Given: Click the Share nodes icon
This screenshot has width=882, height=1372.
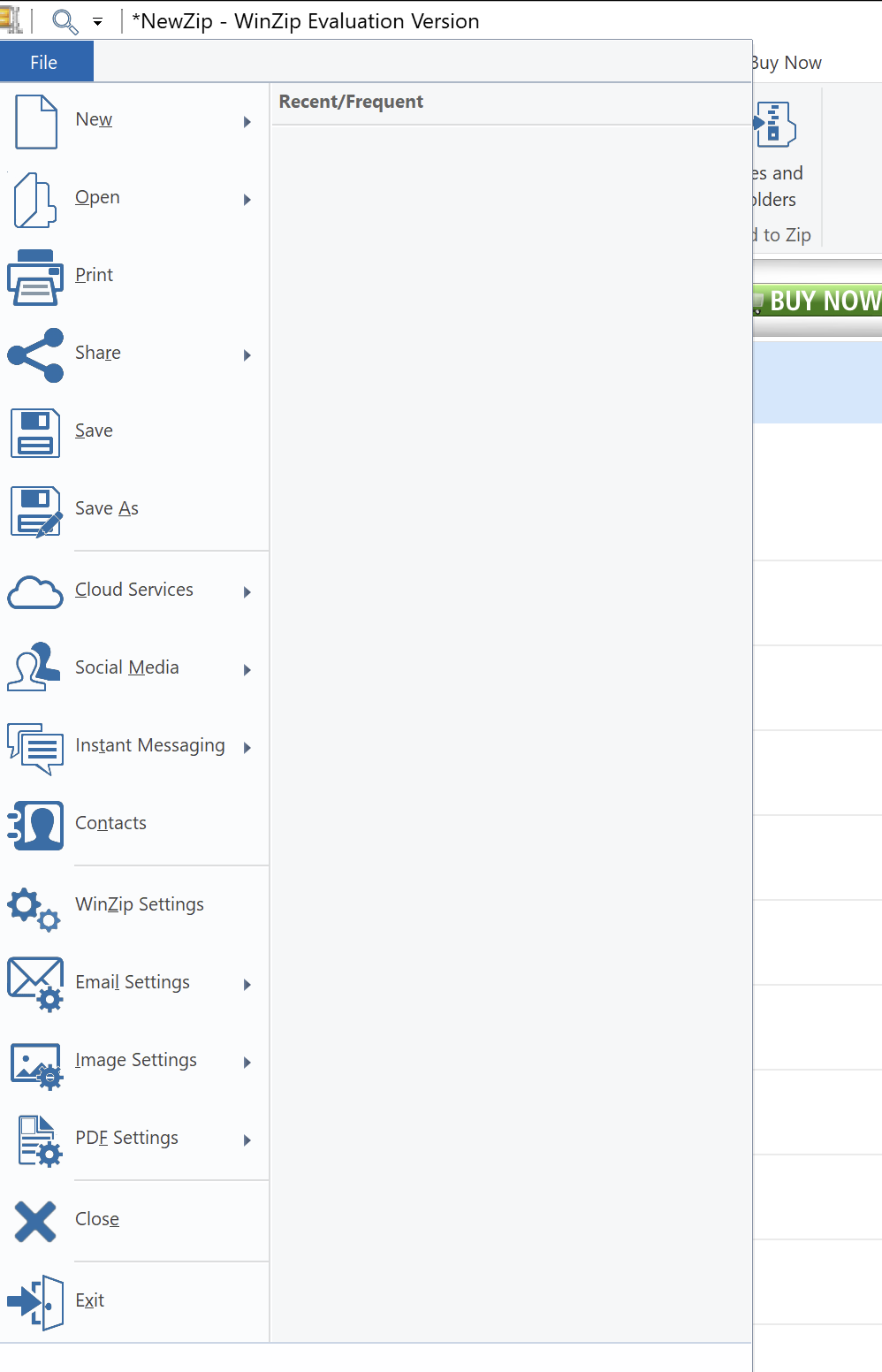Looking at the screenshot, I should (35, 355).
